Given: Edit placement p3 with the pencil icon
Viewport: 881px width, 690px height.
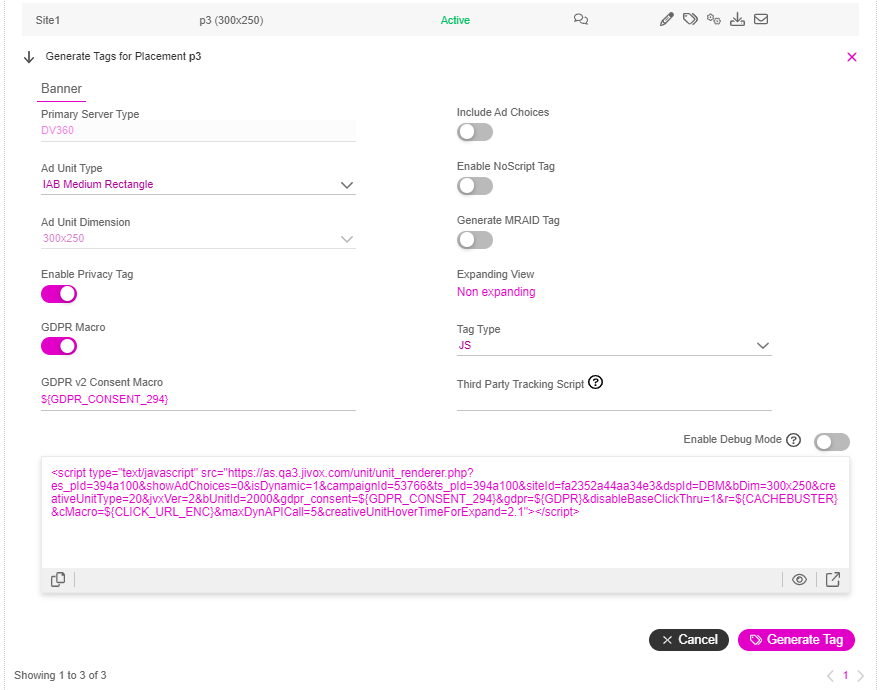Looking at the screenshot, I should click(666, 20).
